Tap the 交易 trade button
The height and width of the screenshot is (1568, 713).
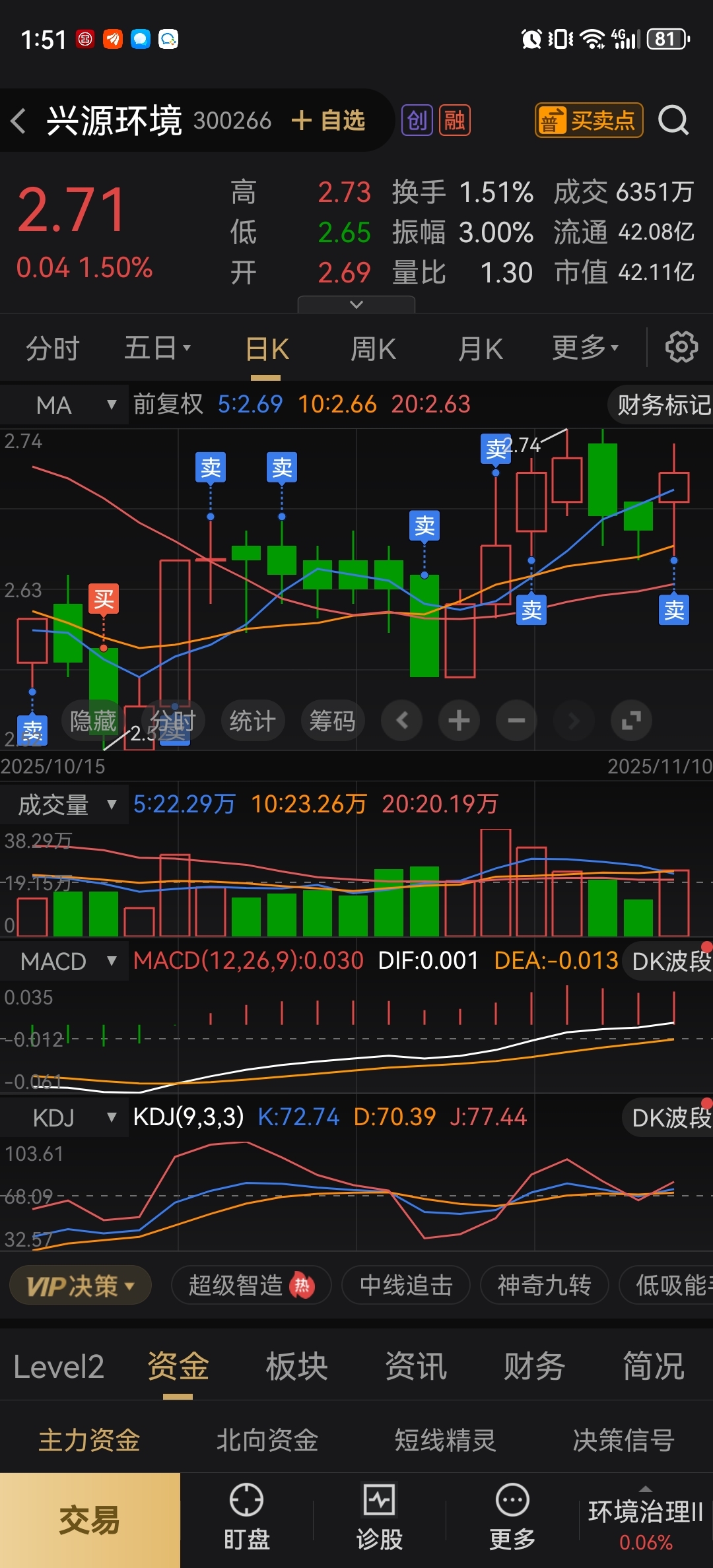coord(90,1520)
